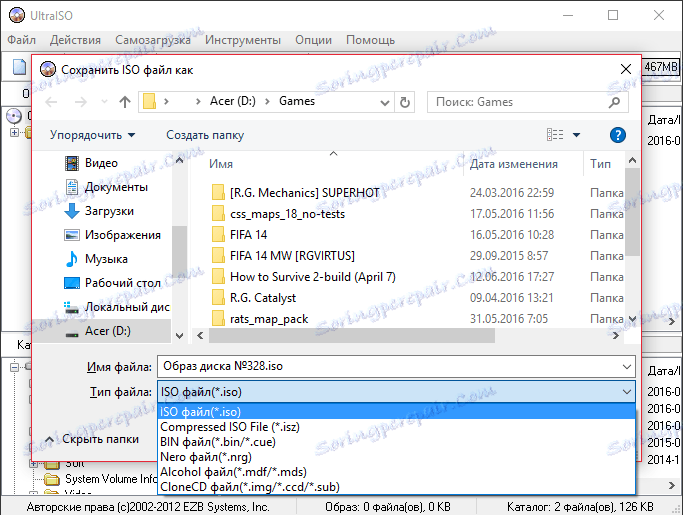
Task: Click the horizontal scrollbar of file list
Action: 352,335
